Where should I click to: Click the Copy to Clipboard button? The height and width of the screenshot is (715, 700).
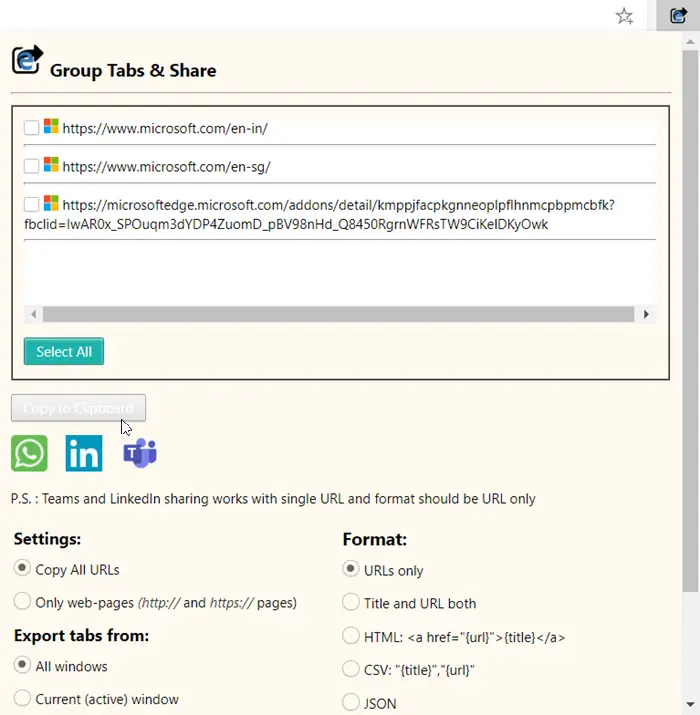tap(78, 408)
